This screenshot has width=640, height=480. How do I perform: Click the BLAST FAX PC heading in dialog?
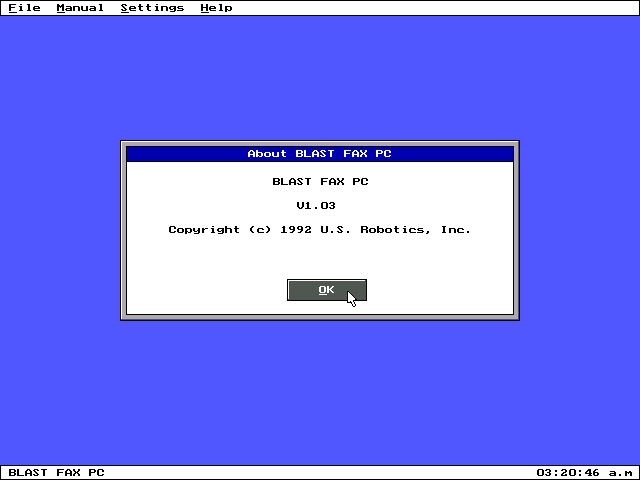coord(320,182)
